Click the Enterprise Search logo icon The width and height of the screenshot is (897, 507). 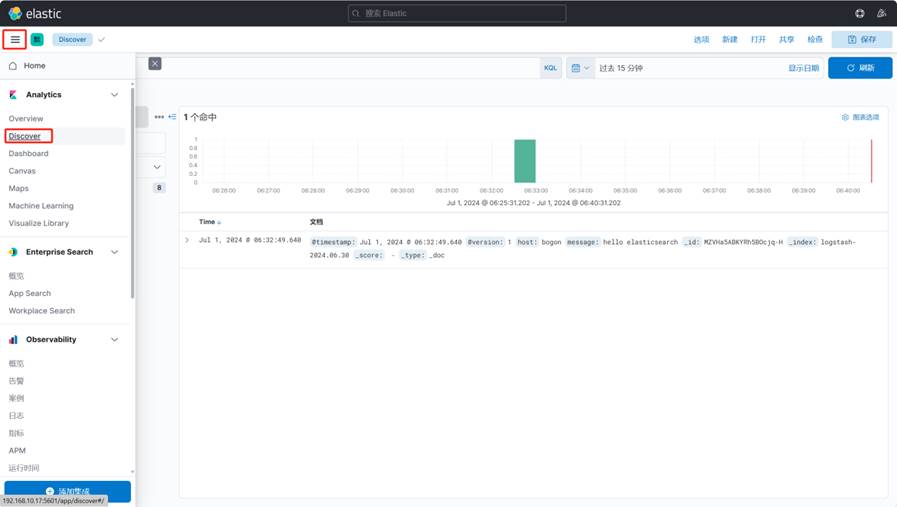click(x=13, y=252)
